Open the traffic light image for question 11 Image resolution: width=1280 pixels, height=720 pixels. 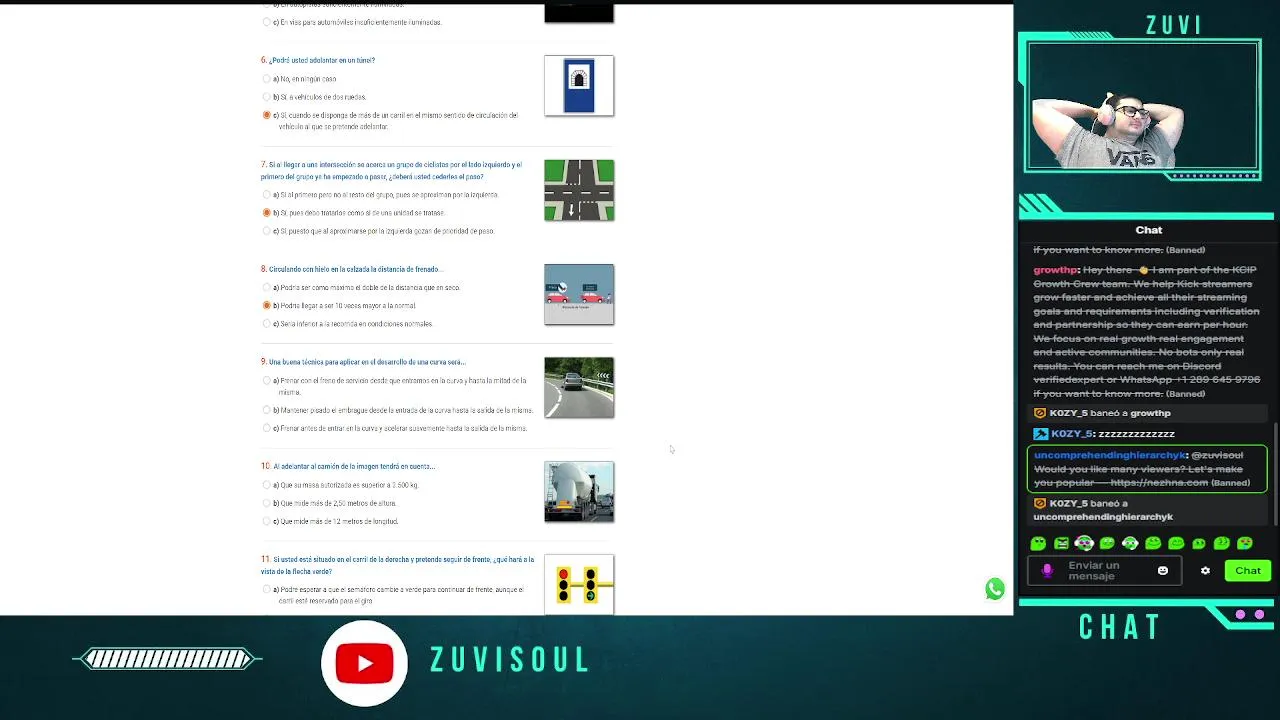(x=579, y=584)
